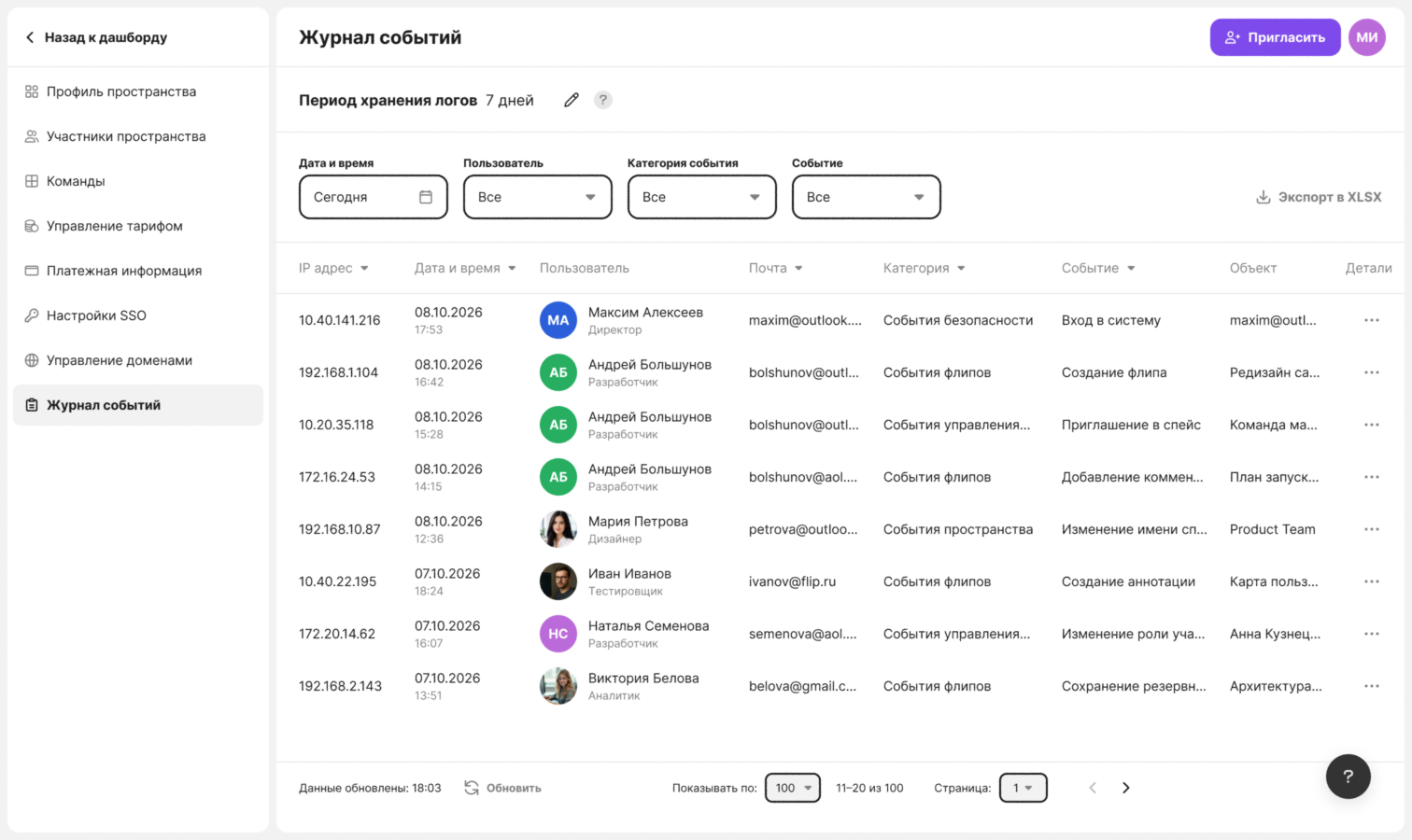Image resolution: width=1412 pixels, height=840 pixels.
Task: Open the page number dropdown
Action: 1024,788
